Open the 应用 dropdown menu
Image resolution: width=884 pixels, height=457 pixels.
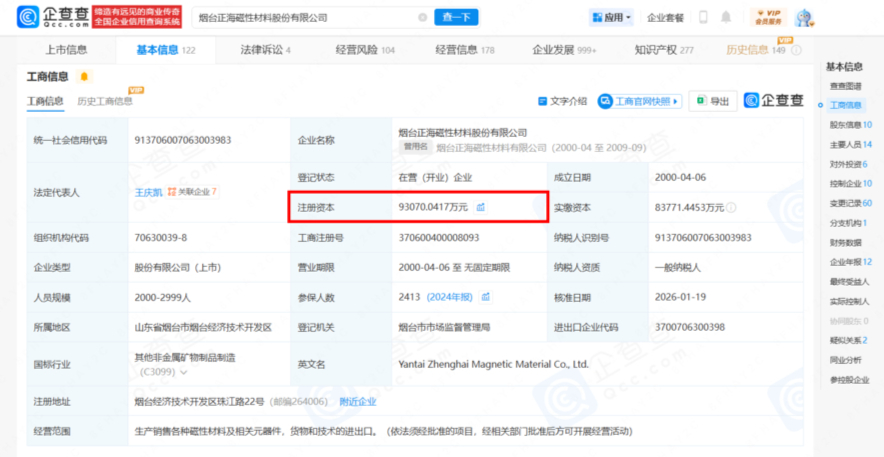pos(611,17)
